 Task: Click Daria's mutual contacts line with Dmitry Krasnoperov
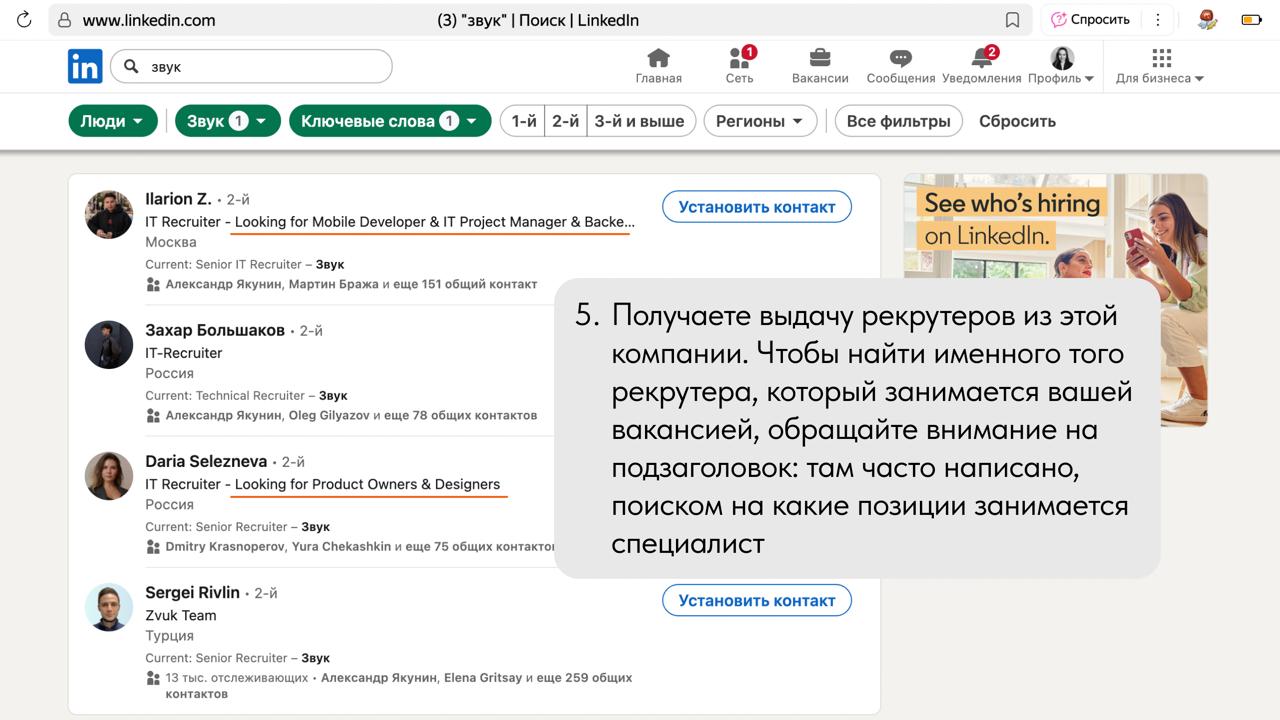click(360, 547)
